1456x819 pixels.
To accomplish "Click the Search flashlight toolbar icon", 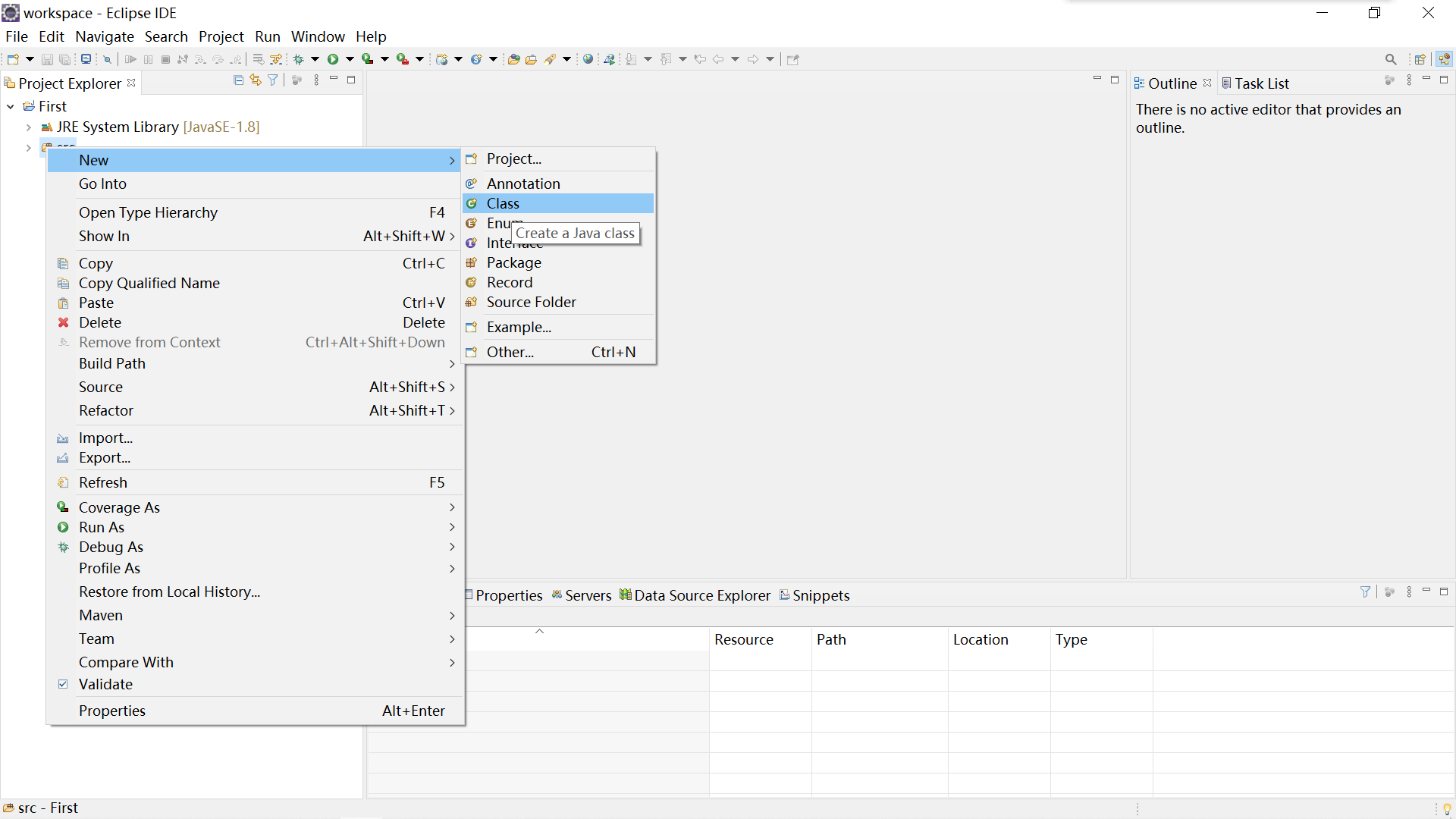I will 550,59.
